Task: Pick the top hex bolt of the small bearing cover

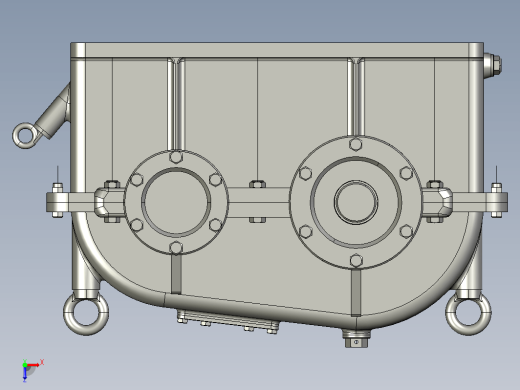Action: pos(176,157)
